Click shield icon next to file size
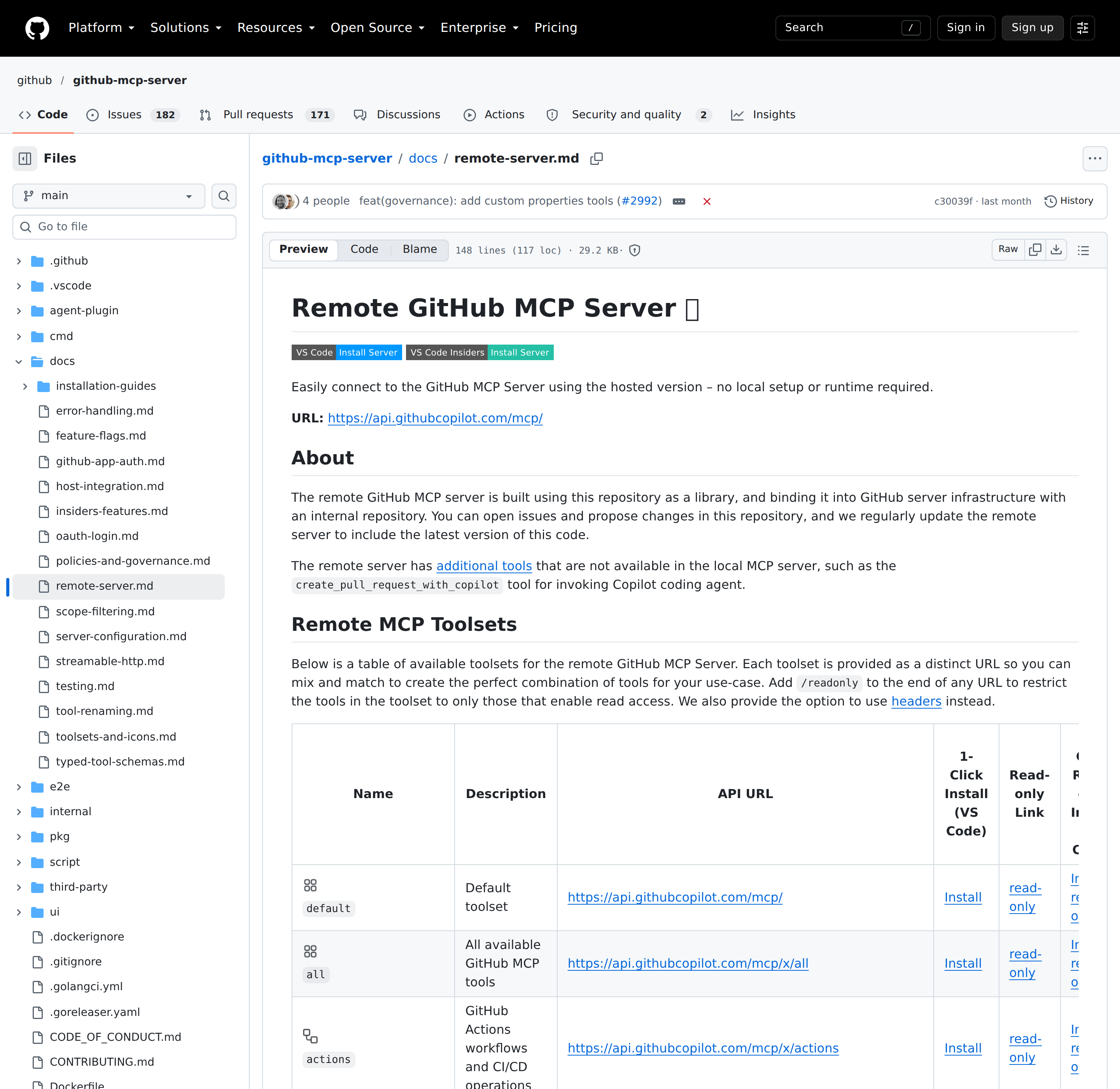 (x=634, y=250)
